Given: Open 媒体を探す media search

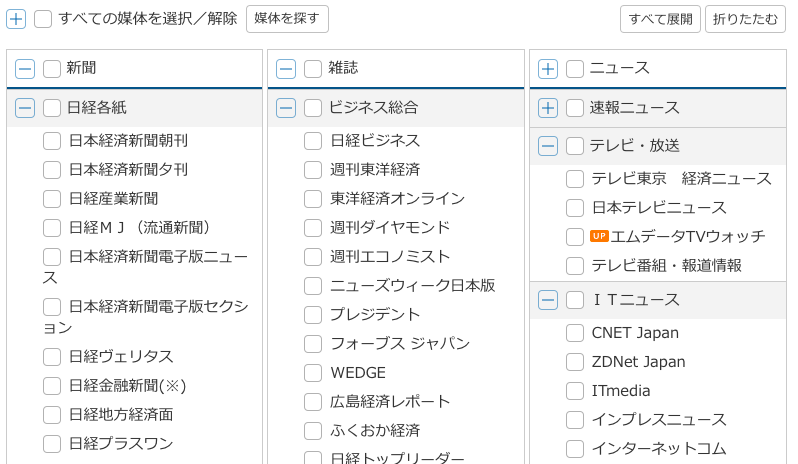Looking at the screenshot, I should coord(287,19).
